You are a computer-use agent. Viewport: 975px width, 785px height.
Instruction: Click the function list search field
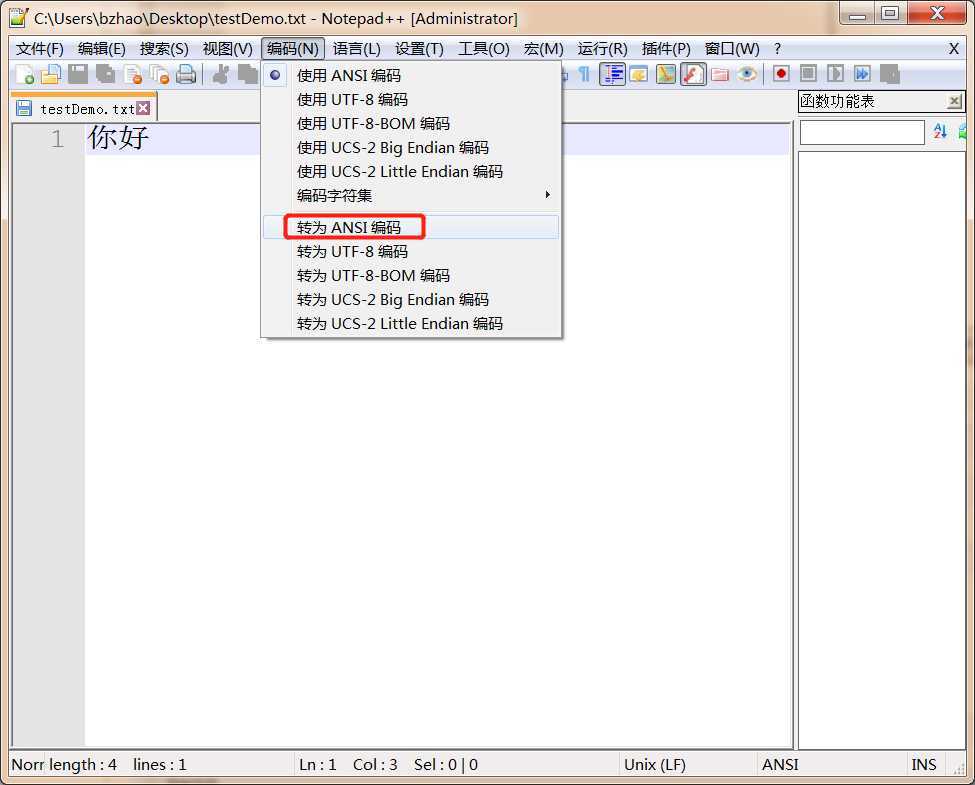pos(862,132)
